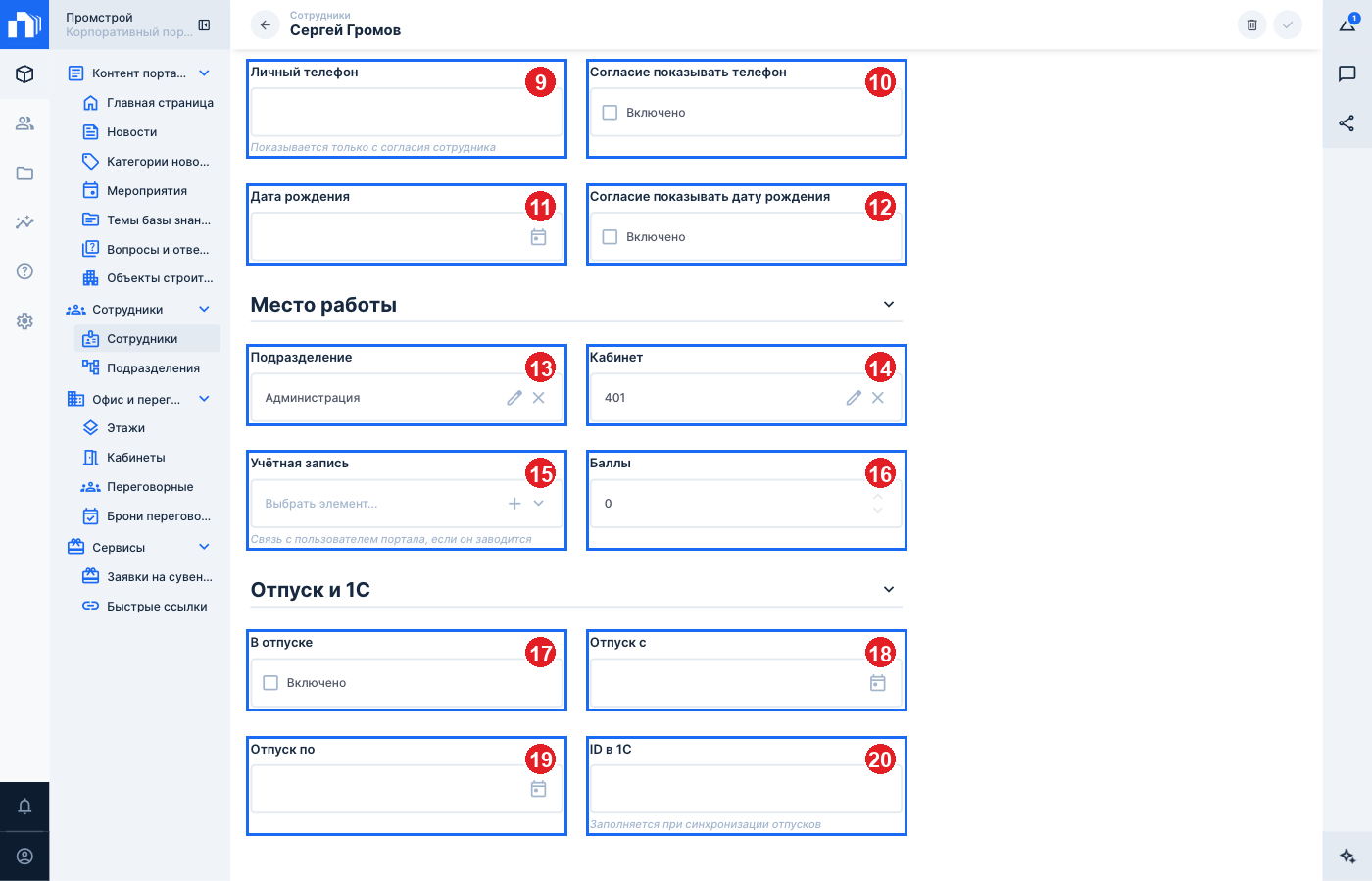Open the user profile icon at bottom left
This screenshot has width=1372, height=881.
[x=24, y=857]
